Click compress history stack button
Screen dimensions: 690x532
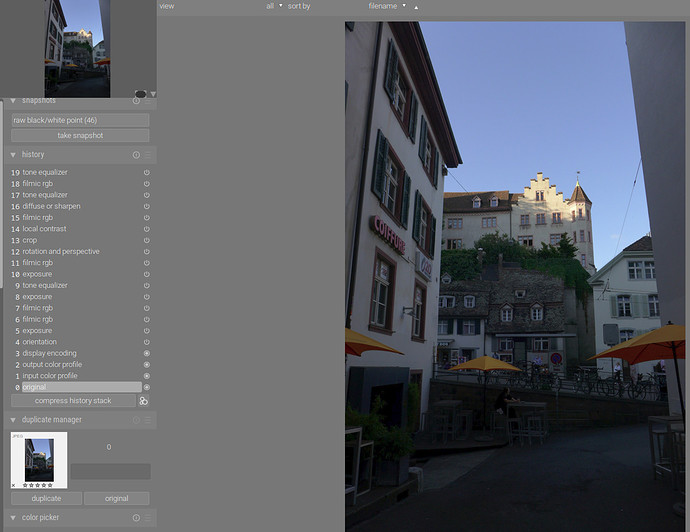pyautogui.click(x=74, y=401)
